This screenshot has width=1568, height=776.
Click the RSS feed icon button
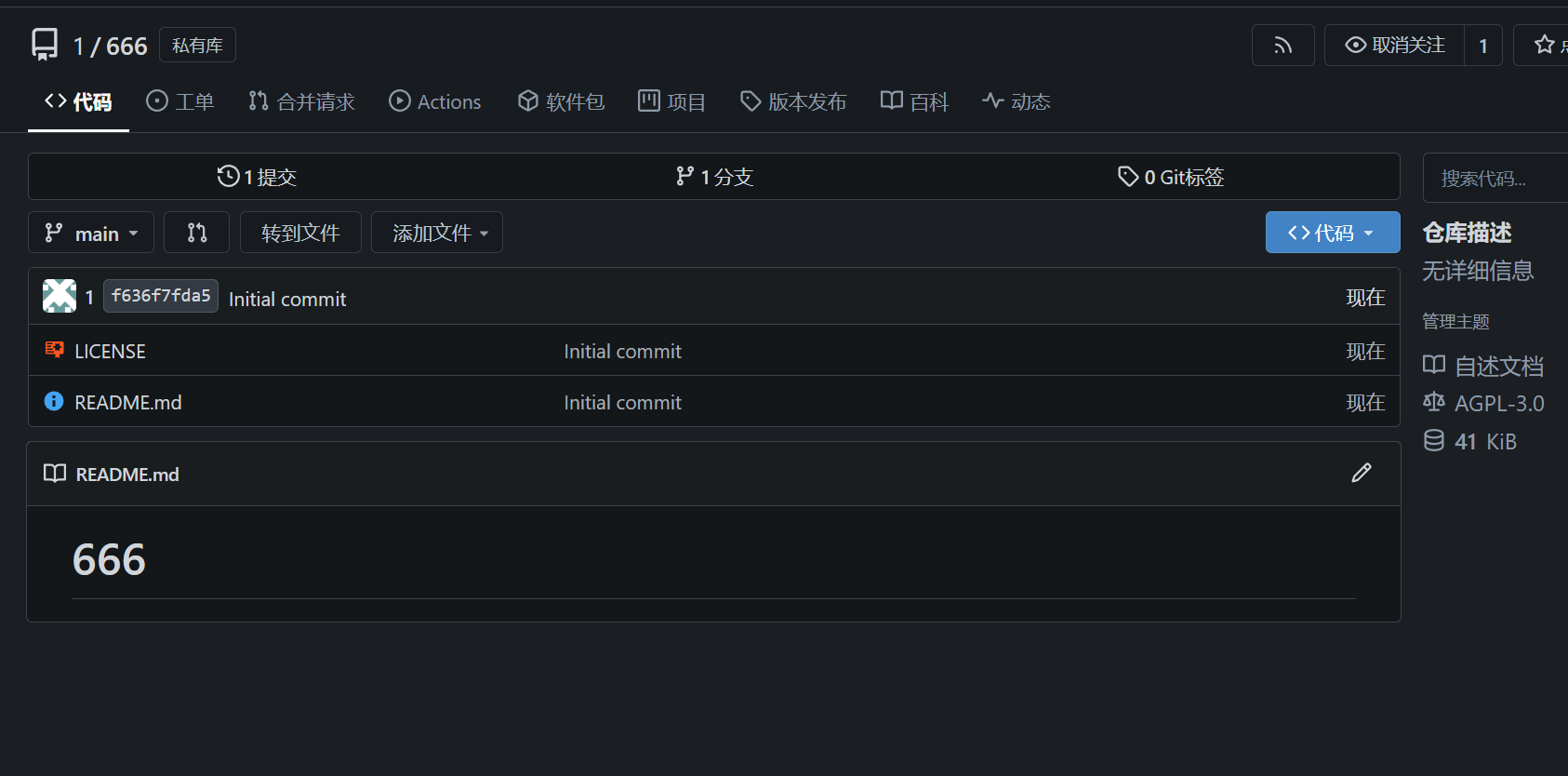coord(1282,46)
